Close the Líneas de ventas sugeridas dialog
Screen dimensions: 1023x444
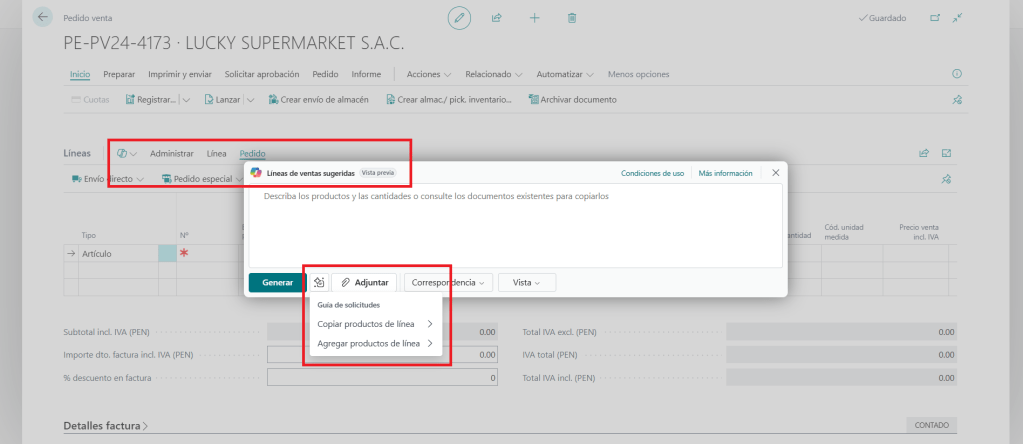click(x=775, y=173)
